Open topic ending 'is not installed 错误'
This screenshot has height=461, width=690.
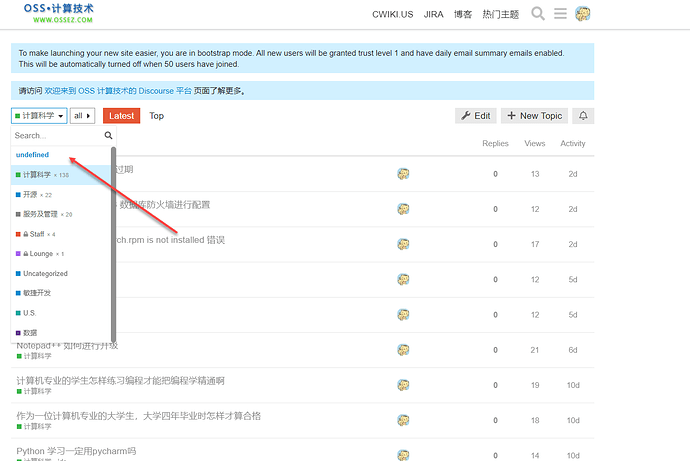pyautogui.click(x=171, y=240)
